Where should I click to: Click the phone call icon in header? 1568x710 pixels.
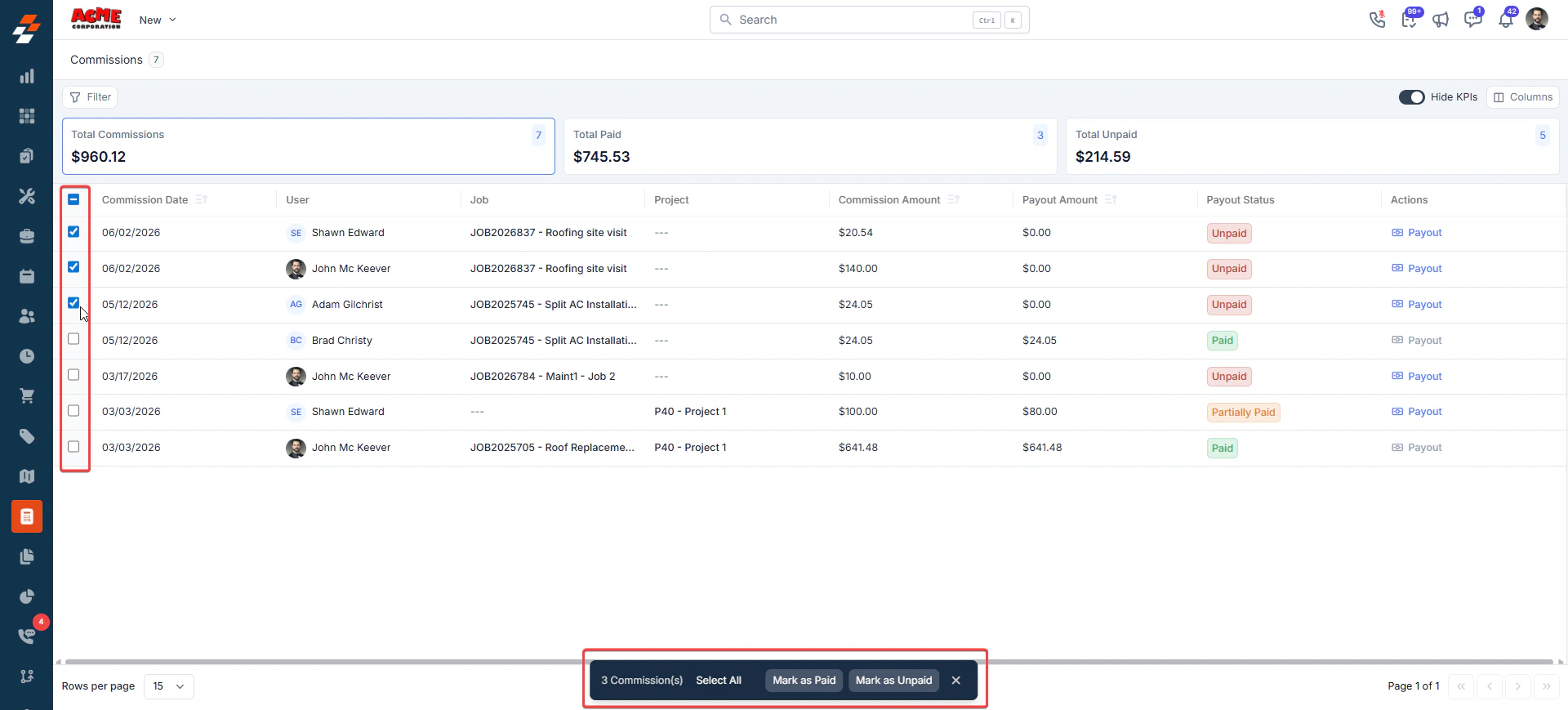pos(1378,20)
